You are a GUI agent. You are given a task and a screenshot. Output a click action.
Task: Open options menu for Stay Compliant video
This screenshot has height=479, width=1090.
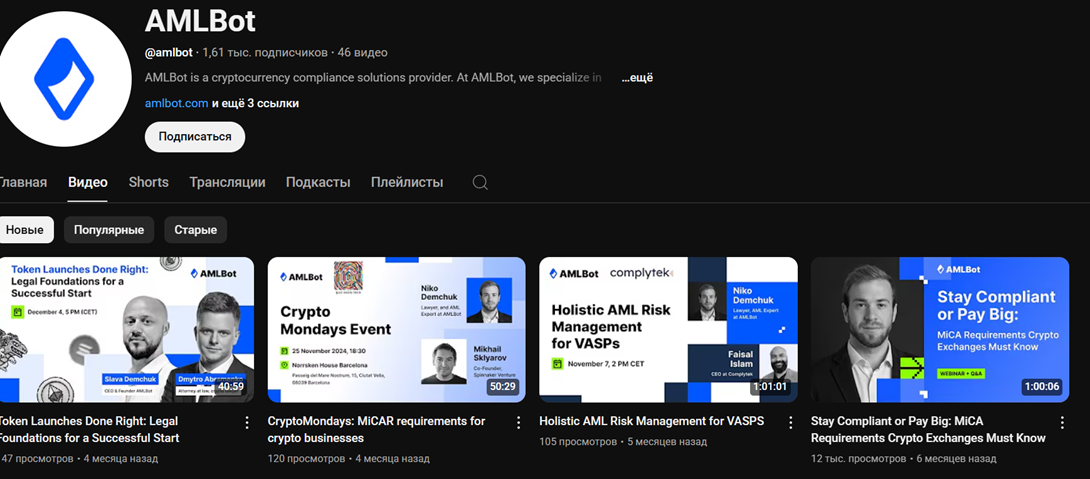[1061, 423]
